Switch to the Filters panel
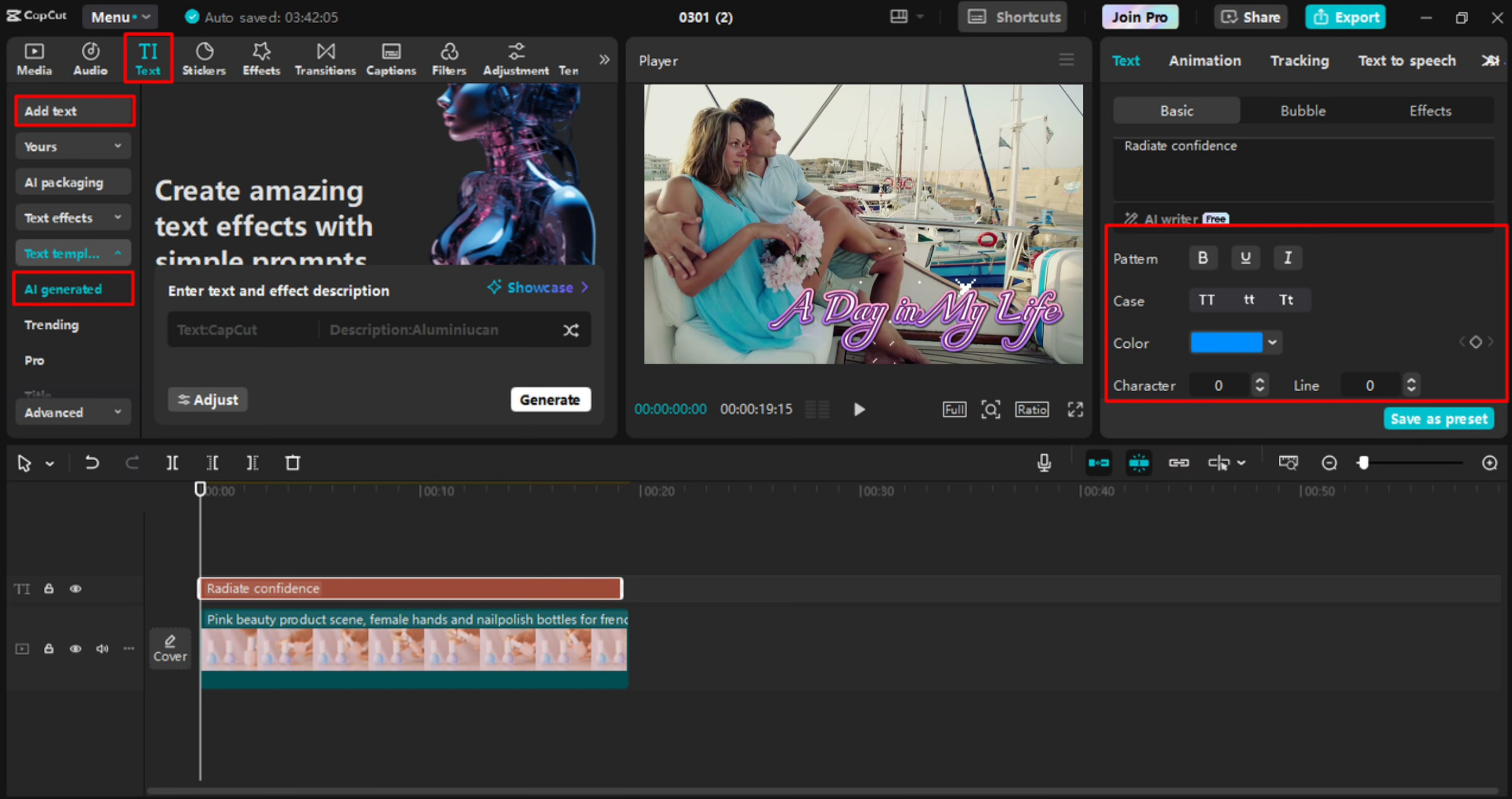This screenshot has width=1512, height=799. 448,58
